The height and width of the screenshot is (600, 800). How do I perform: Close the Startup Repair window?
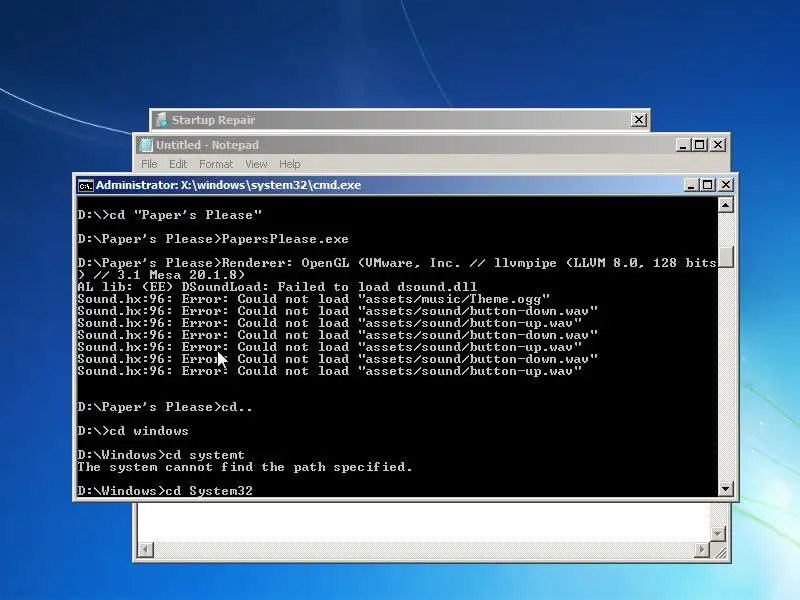click(x=638, y=120)
